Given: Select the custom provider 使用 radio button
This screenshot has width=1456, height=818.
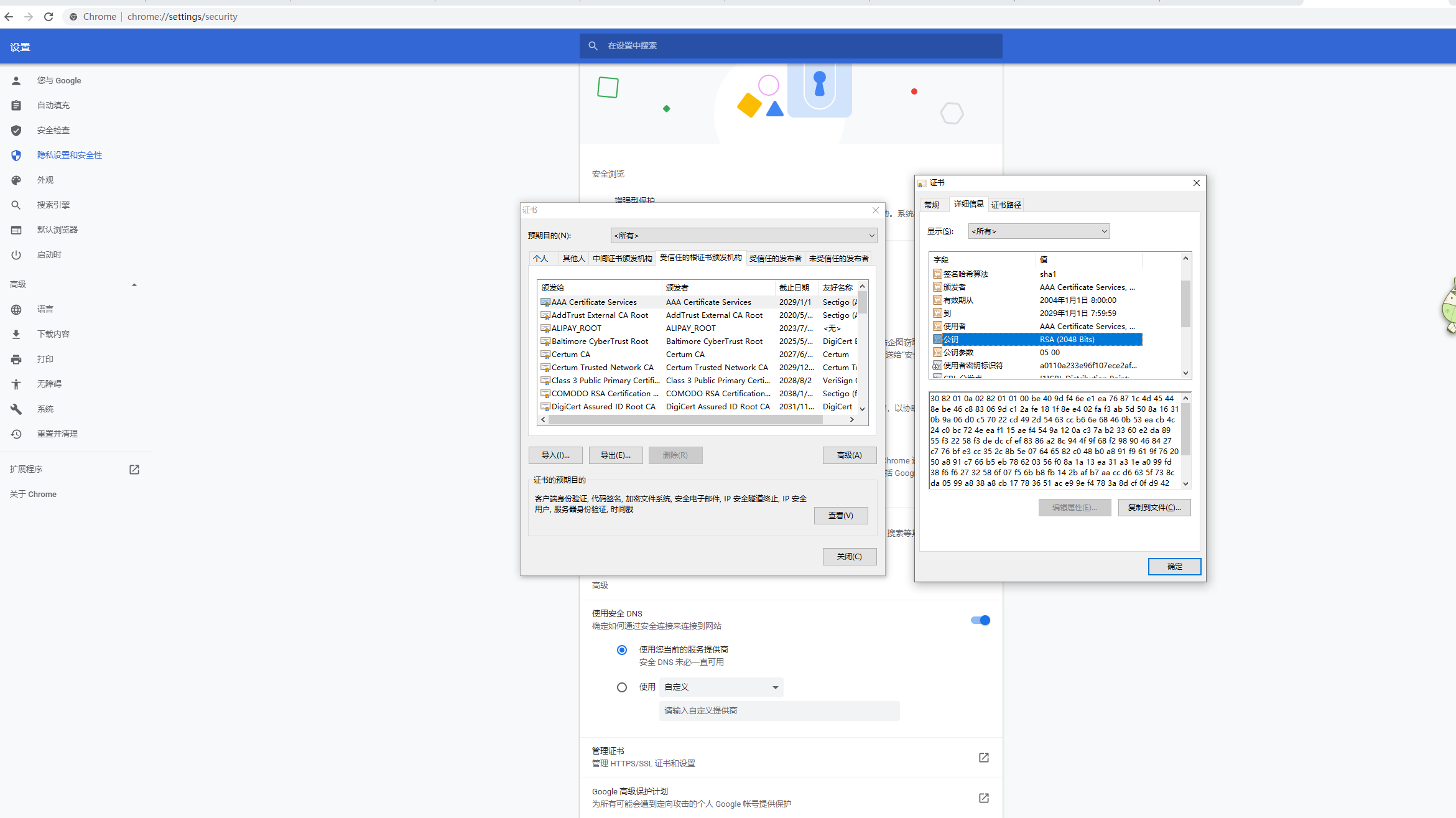Looking at the screenshot, I should point(621,687).
